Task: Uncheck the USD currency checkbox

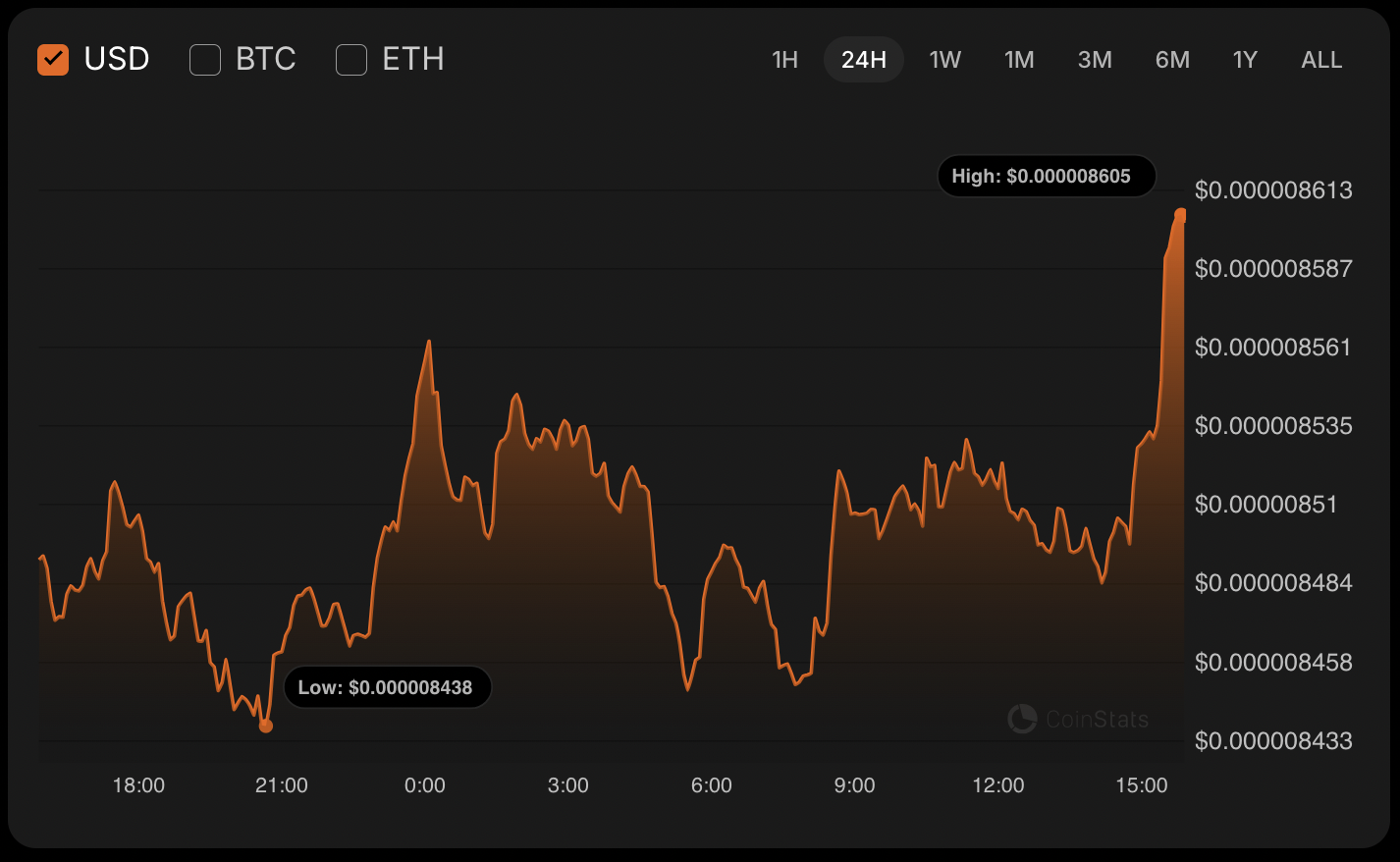Action: point(53,60)
